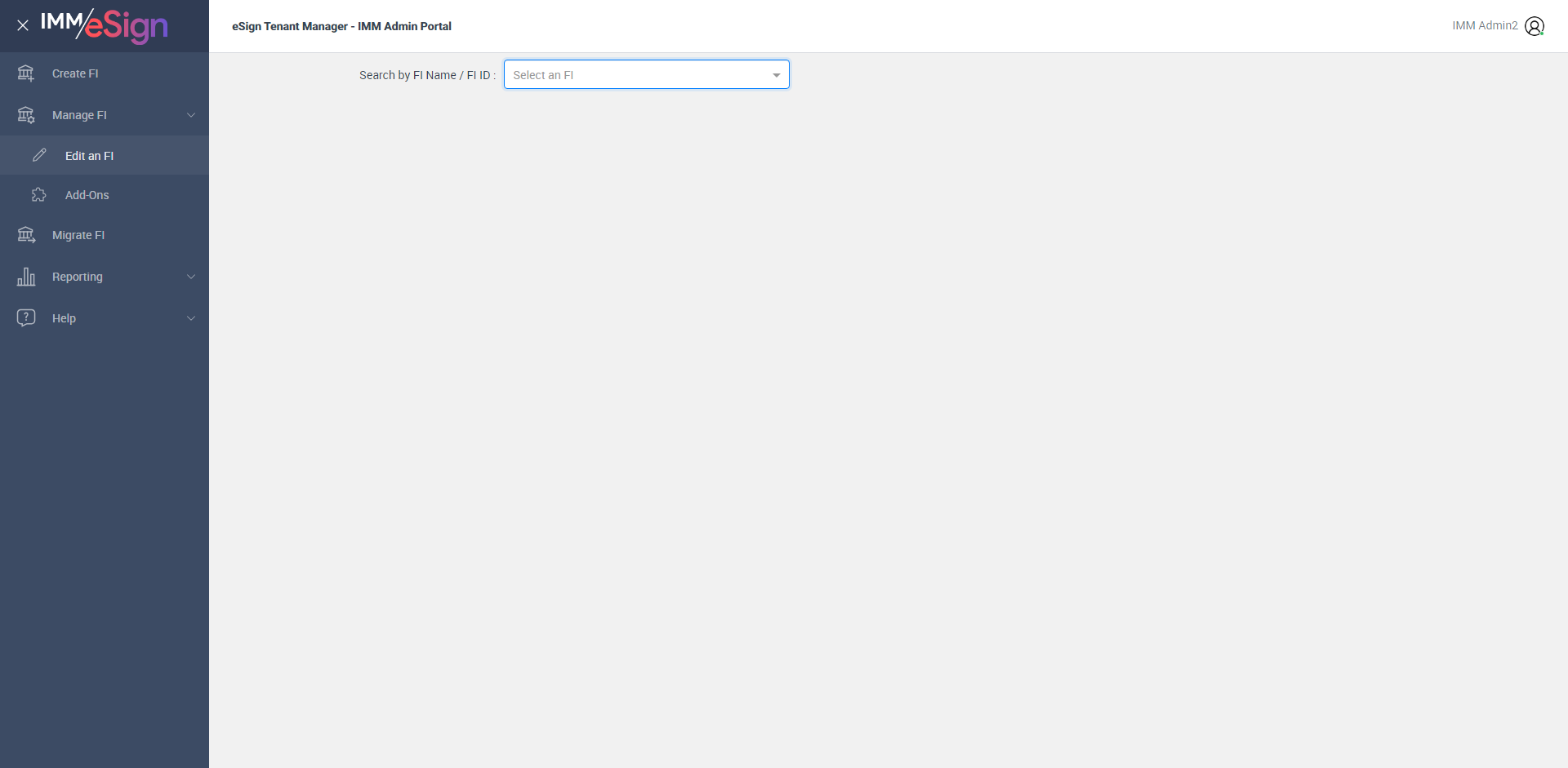Click the Manage FI bank gear icon
Image resolution: width=1568 pixels, height=768 pixels.
click(x=26, y=115)
